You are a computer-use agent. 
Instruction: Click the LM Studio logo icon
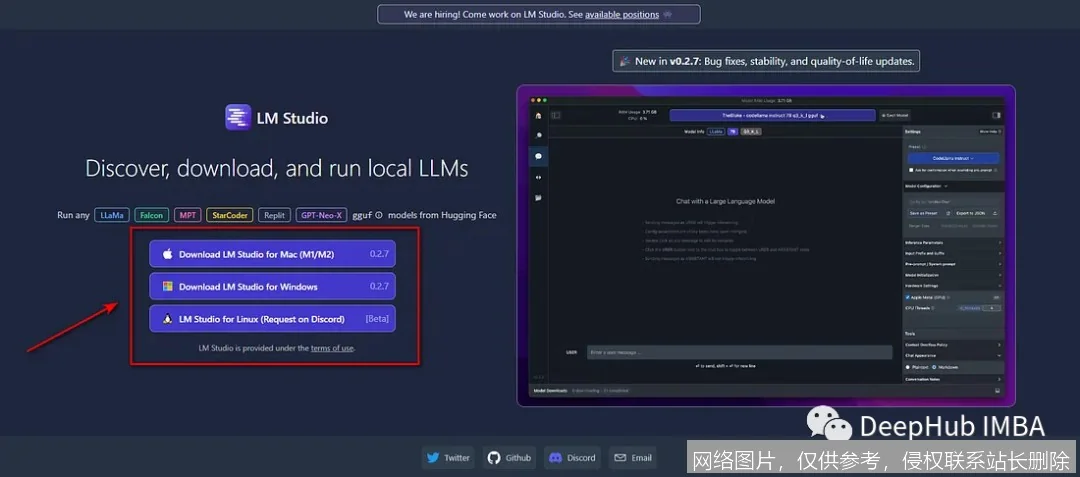238,117
